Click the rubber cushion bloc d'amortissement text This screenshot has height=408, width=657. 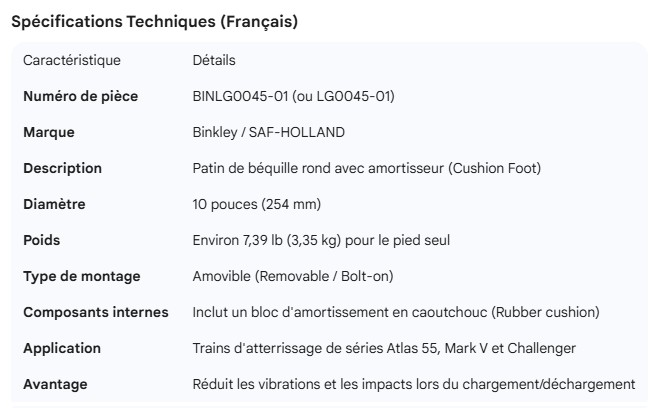396,312
